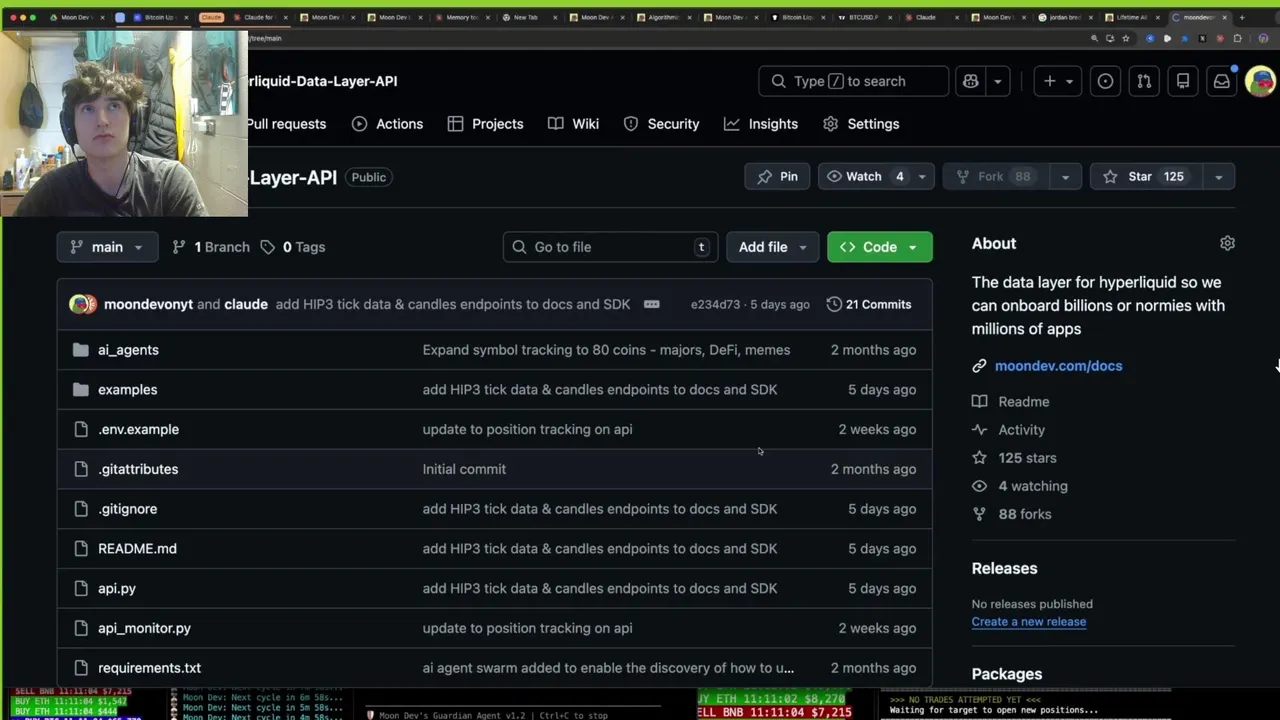Click the Type / to search box
Image resolution: width=1280 pixels, height=720 pixels.
pos(854,81)
